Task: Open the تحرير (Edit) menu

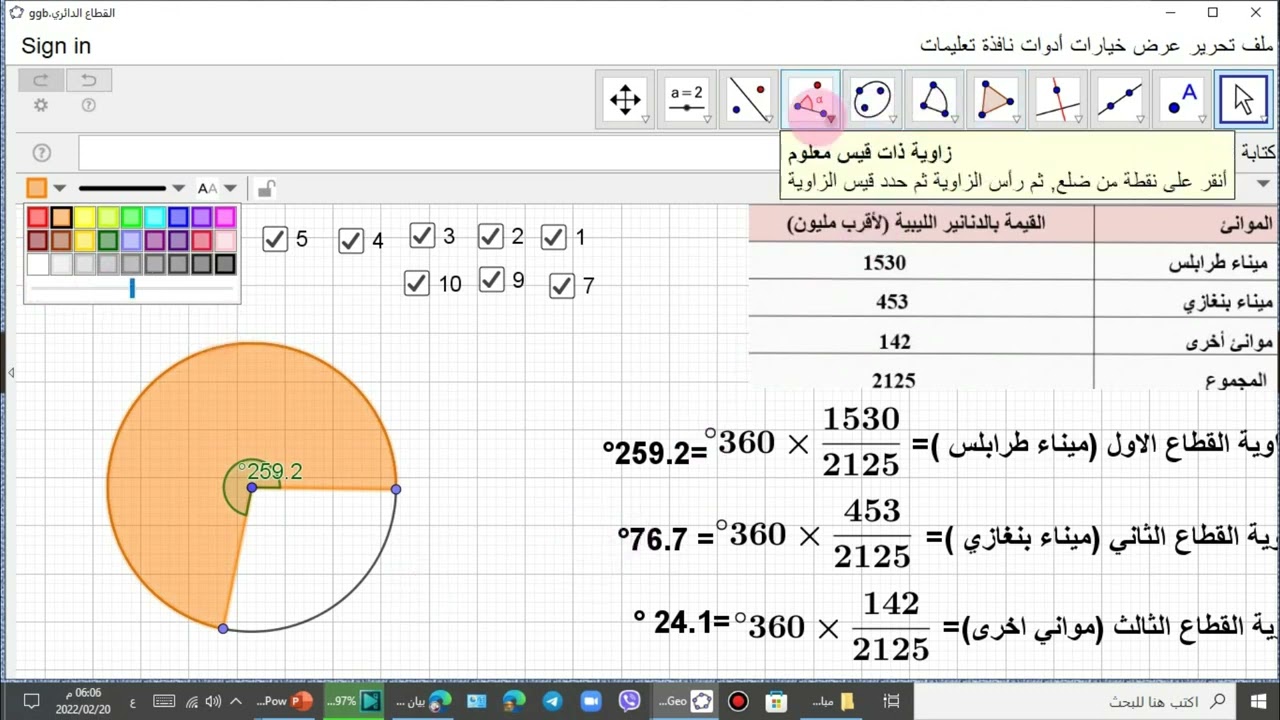Action: [1213, 46]
